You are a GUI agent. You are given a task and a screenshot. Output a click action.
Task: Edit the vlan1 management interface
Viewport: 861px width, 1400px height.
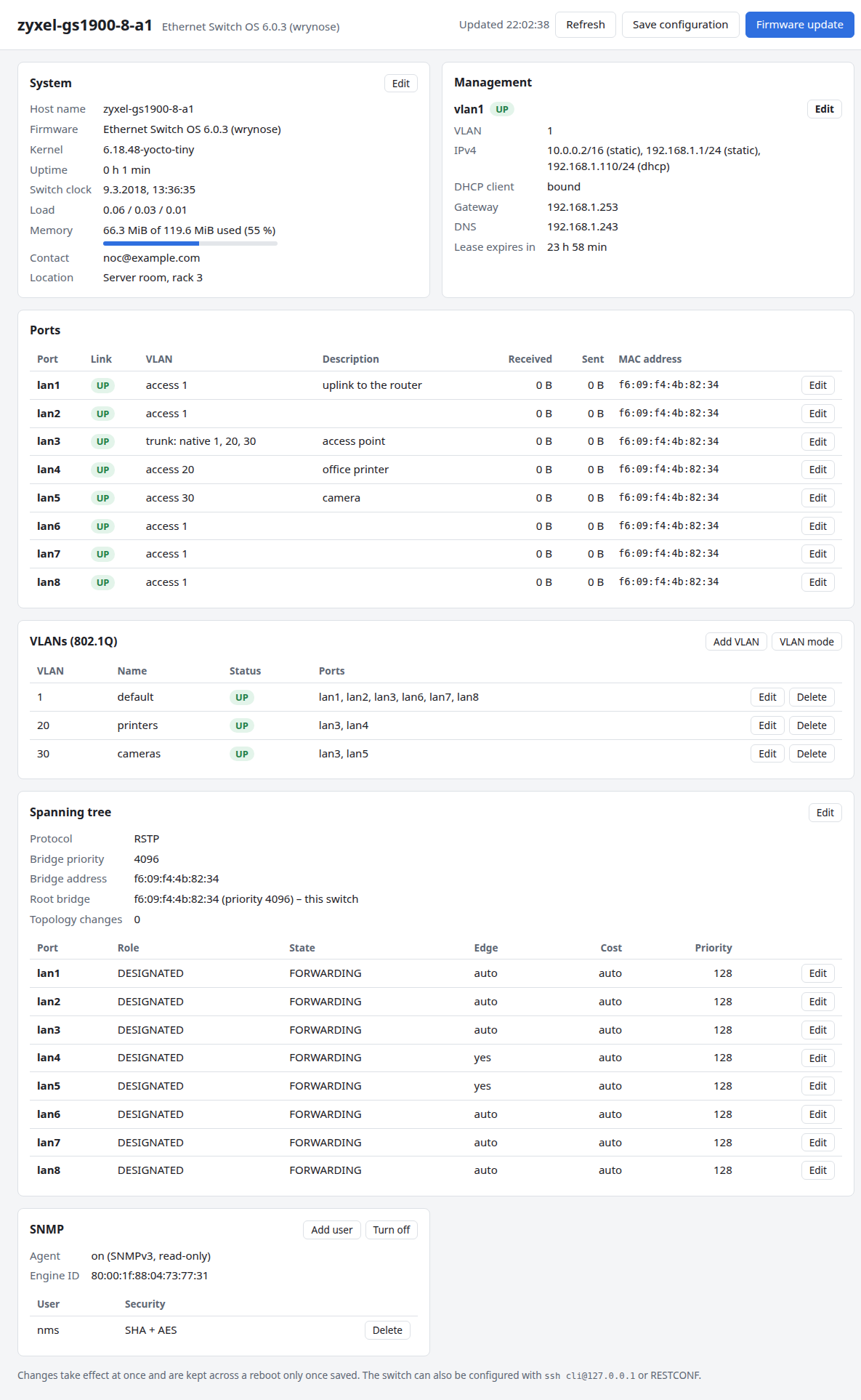point(824,109)
